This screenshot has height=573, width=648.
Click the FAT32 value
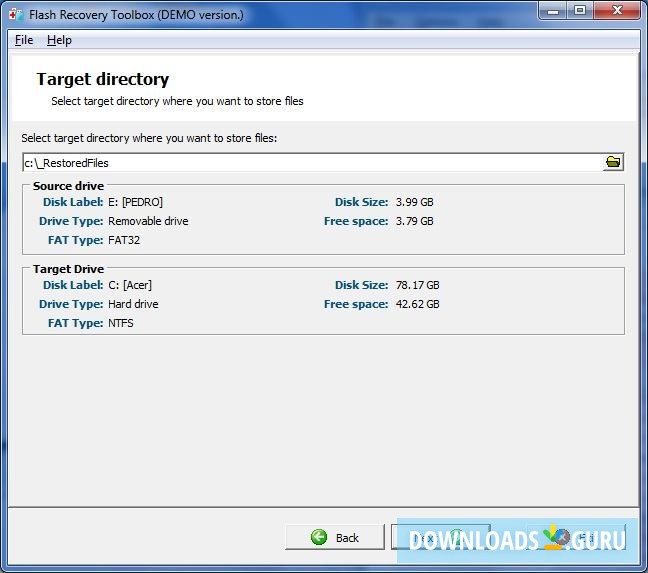[124, 240]
